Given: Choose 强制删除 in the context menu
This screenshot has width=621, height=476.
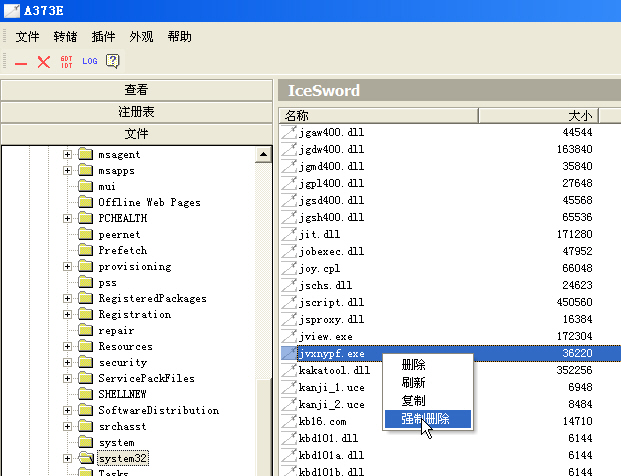Looking at the screenshot, I should (428, 419).
